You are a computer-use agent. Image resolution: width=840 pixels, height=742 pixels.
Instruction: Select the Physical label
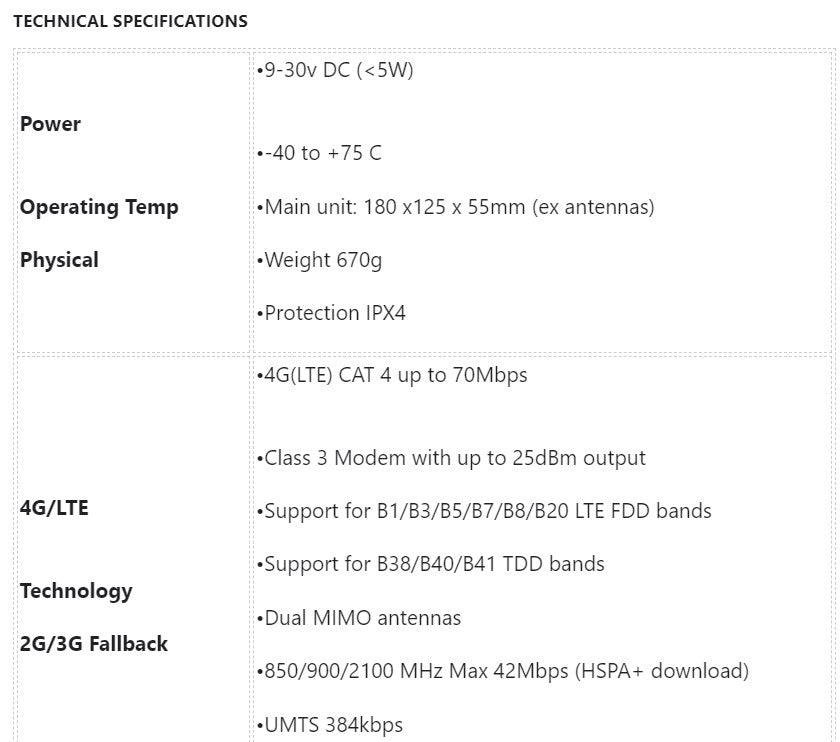(59, 260)
